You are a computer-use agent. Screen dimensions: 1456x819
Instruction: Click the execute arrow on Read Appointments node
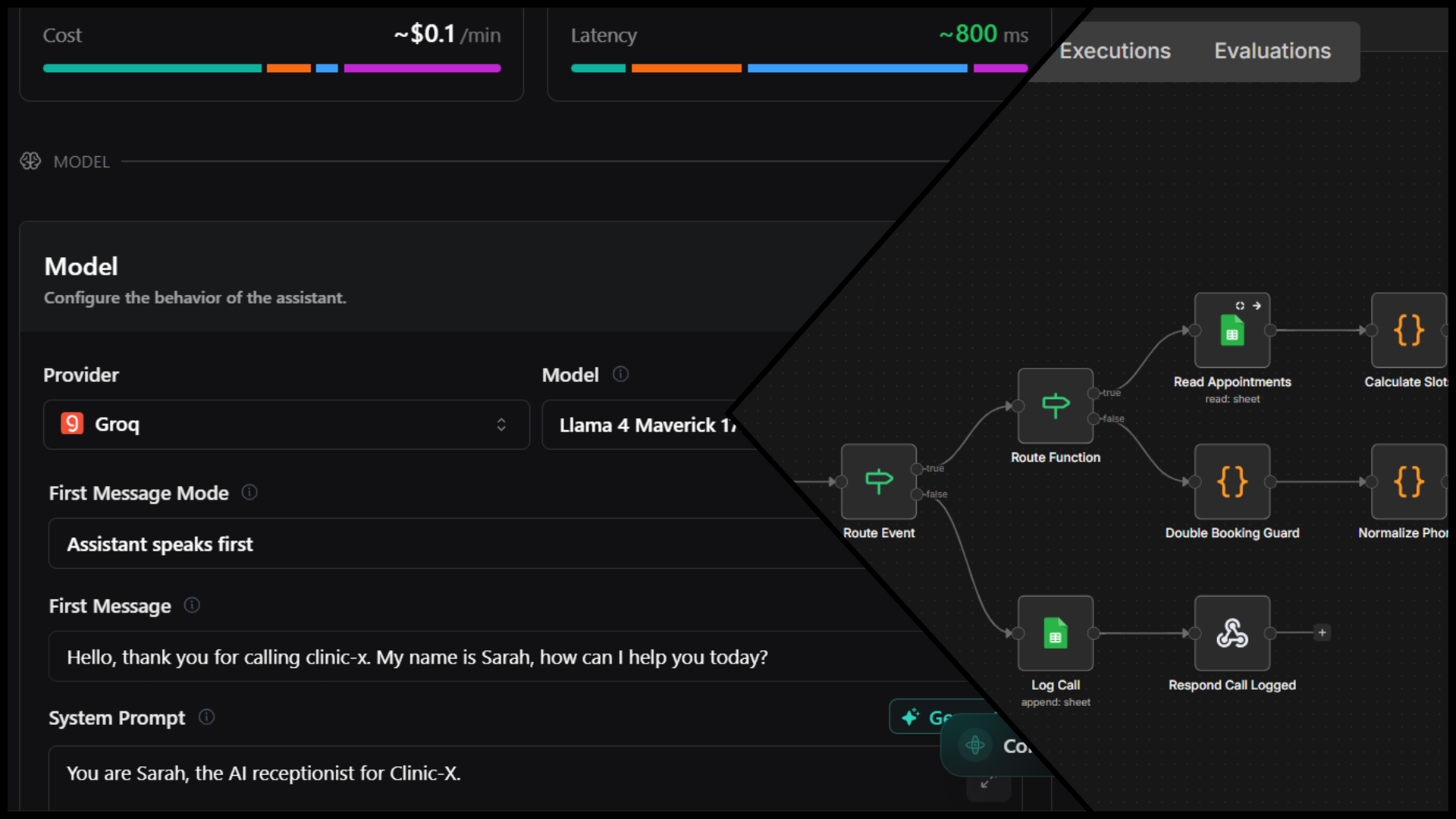tap(1257, 306)
